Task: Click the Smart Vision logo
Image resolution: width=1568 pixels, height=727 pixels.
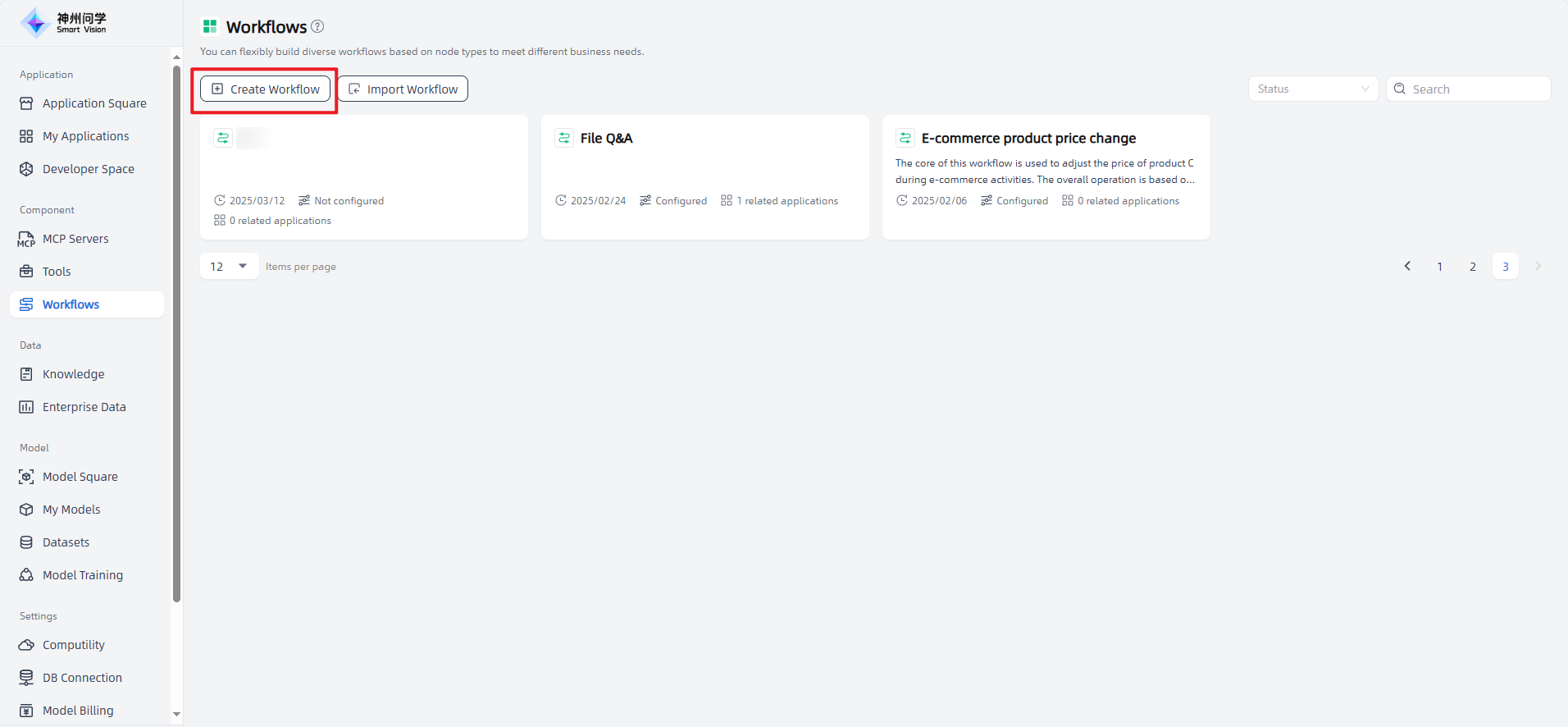Action: [x=64, y=23]
